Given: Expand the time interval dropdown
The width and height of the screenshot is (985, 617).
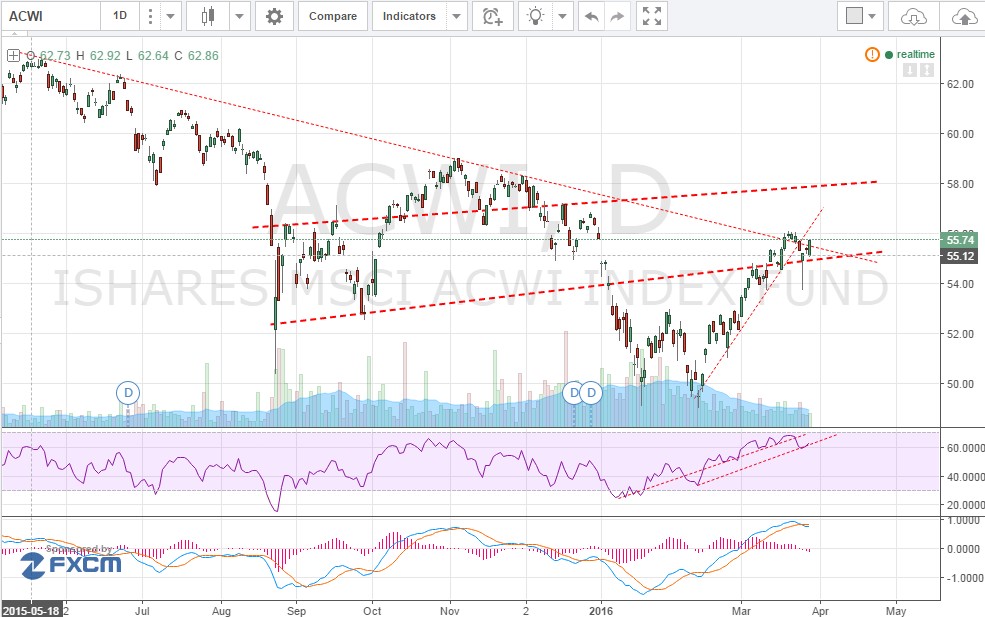Looking at the screenshot, I should (x=170, y=16).
